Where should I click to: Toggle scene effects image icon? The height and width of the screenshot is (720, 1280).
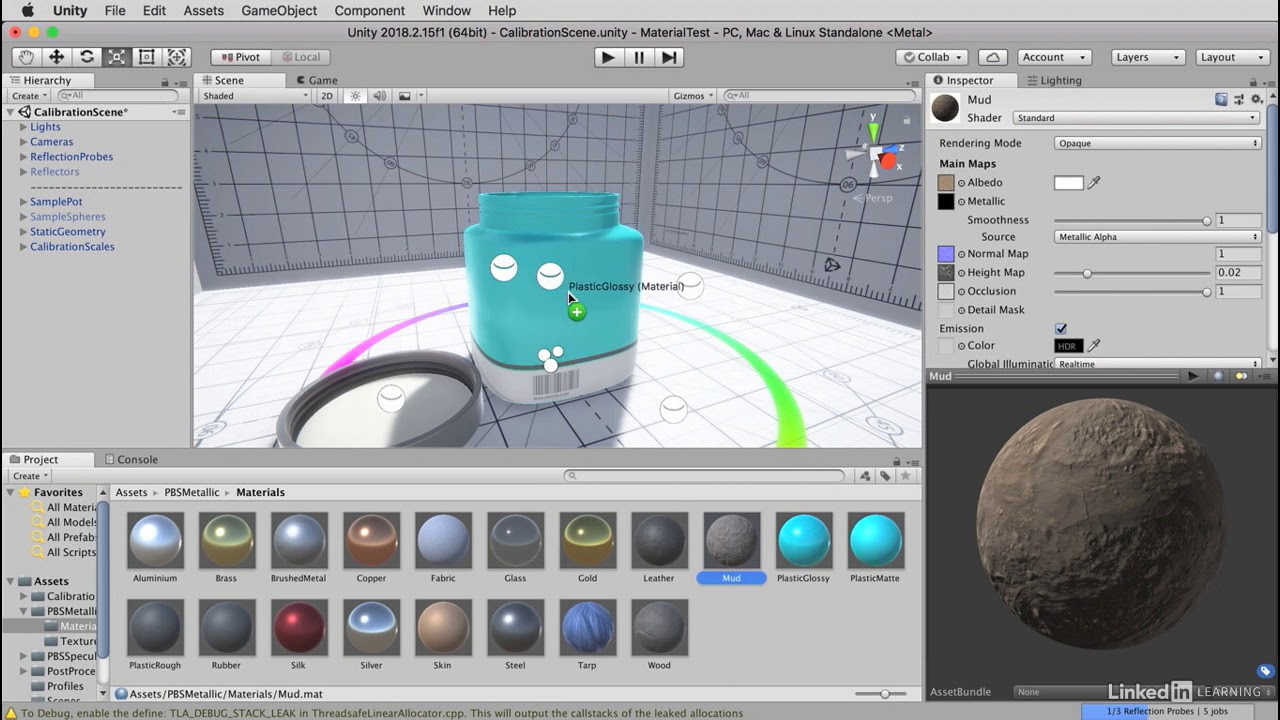coord(405,96)
